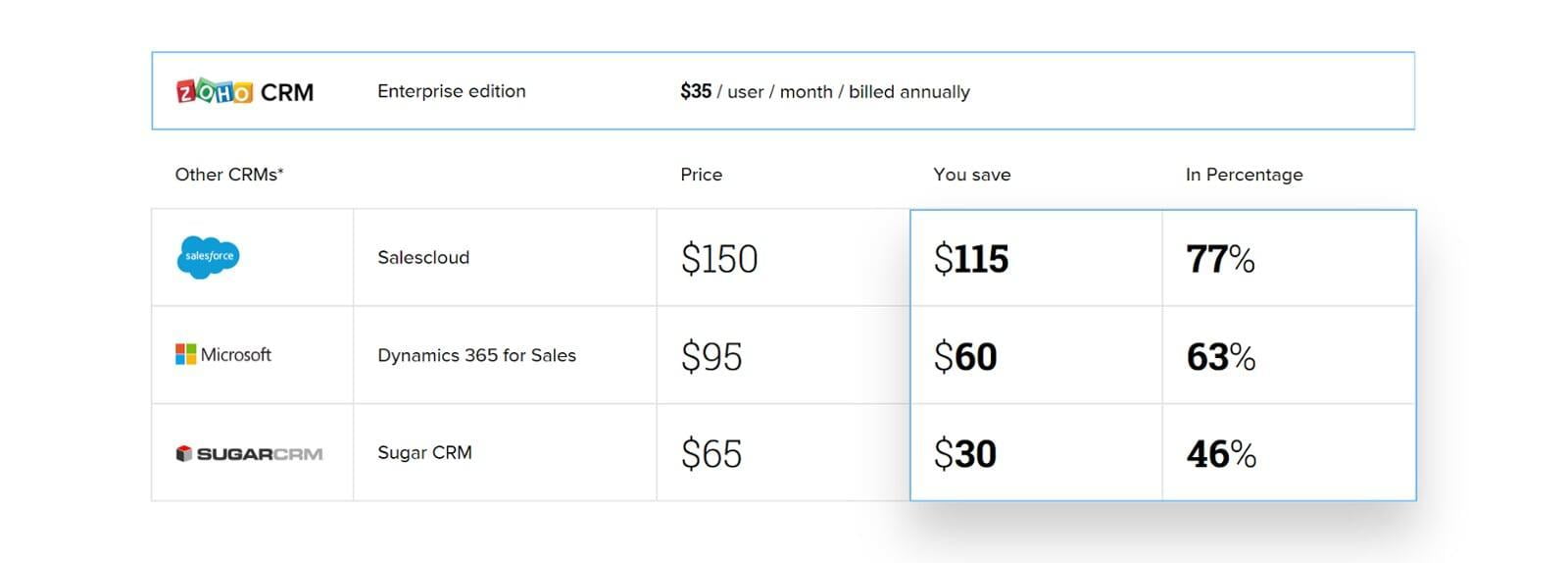The height and width of the screenshot is (563, 1568).
Task: Click the 77% savings percentage cell
Action: (x=1220, y=259)
